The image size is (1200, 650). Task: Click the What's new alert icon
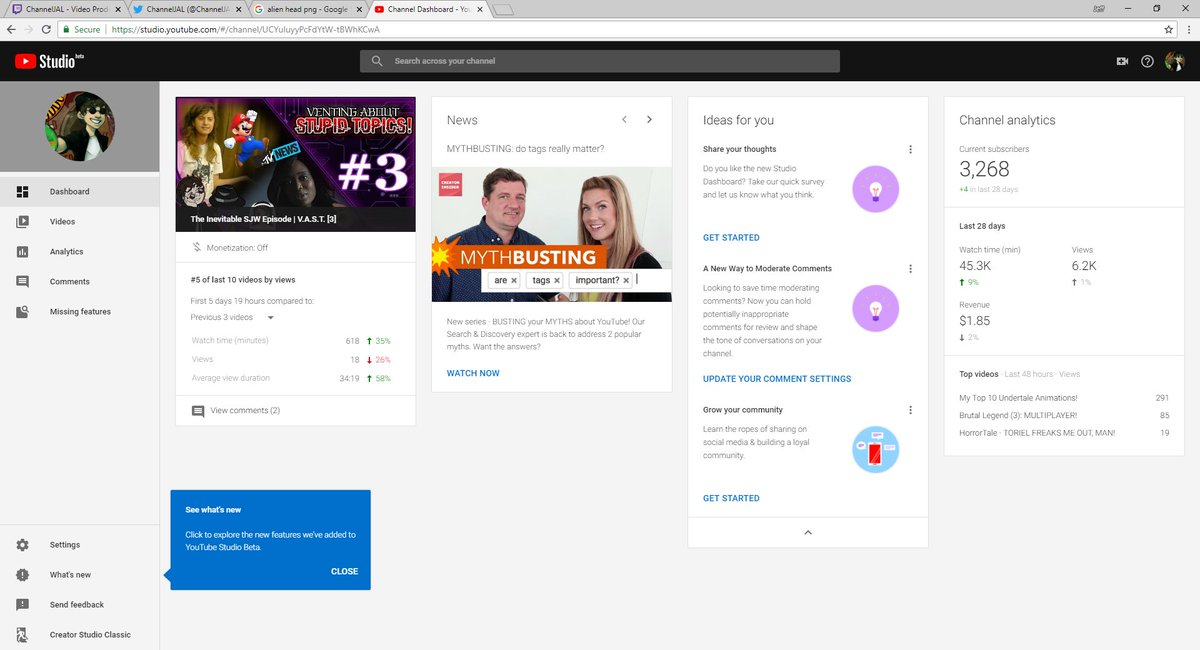coord(22,575)
